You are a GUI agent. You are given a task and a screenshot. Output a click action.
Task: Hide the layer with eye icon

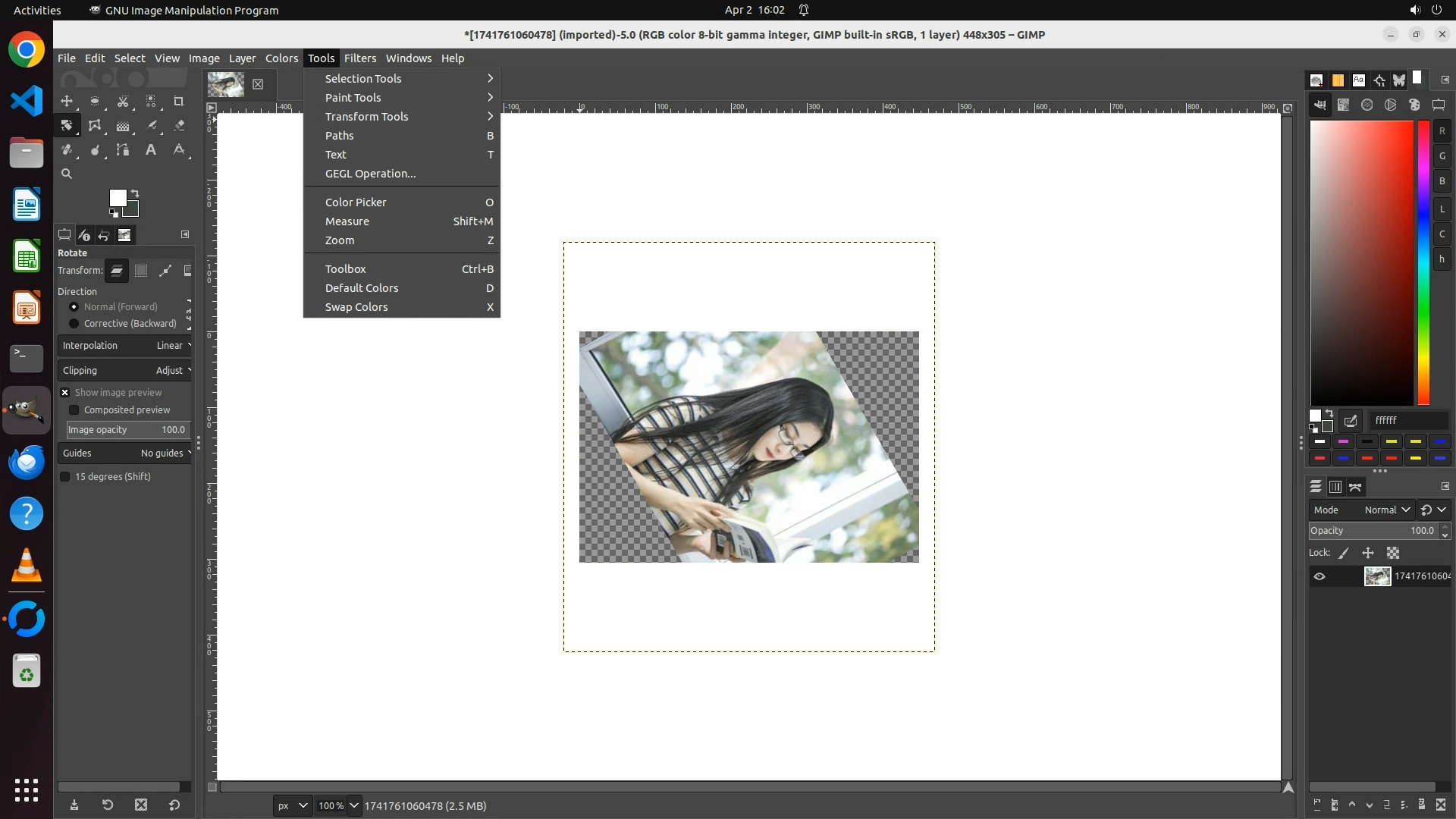point(1319,576)
